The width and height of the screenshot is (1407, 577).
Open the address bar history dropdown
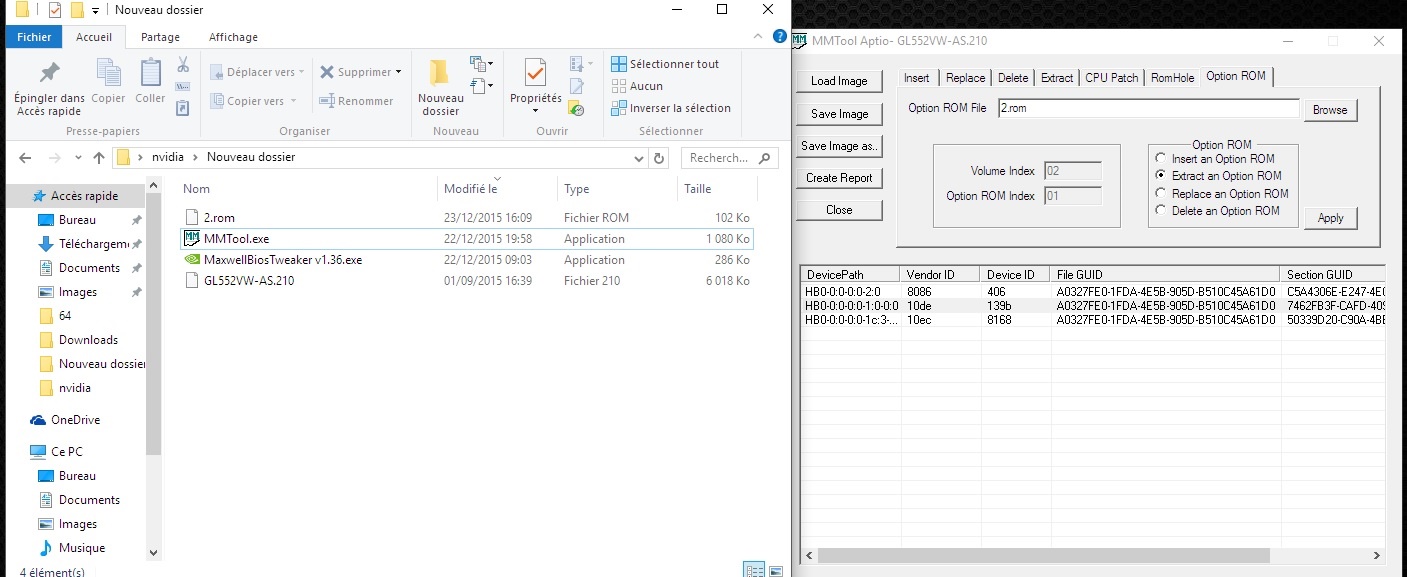(x=638, y=158)
